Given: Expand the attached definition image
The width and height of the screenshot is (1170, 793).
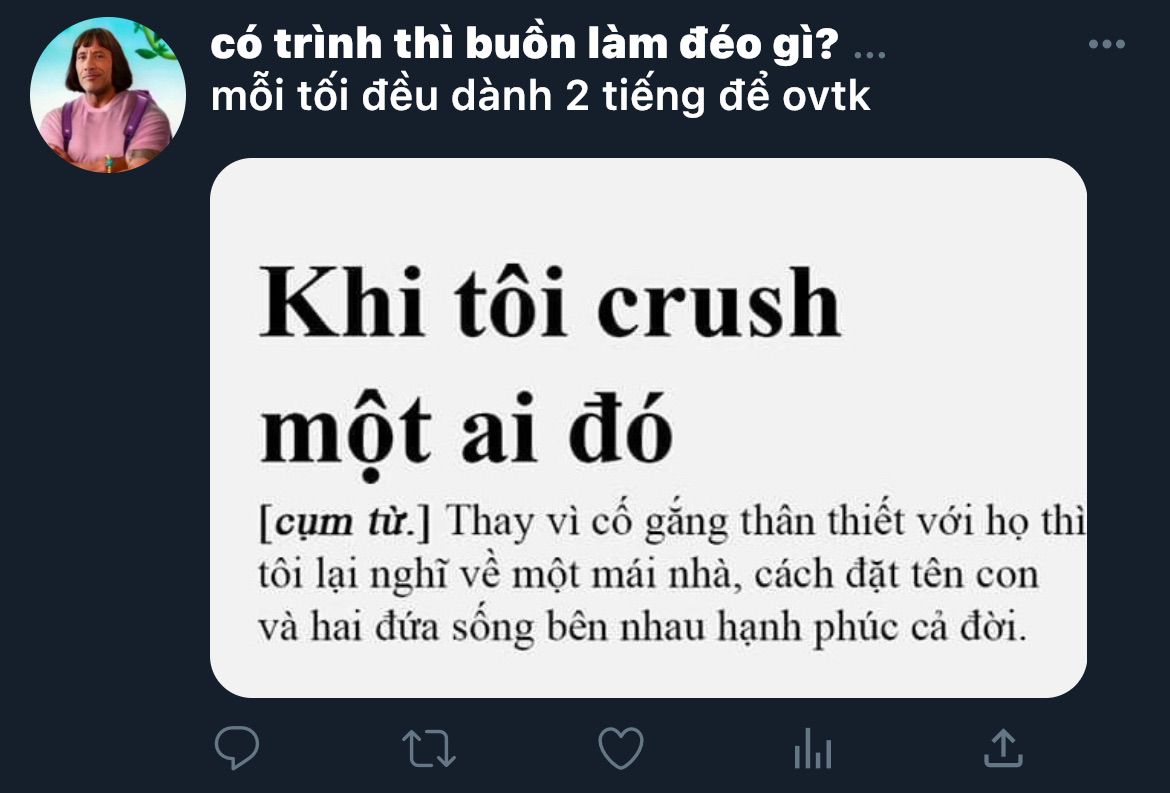Looking at the screenshot, I should coord(648,427).
